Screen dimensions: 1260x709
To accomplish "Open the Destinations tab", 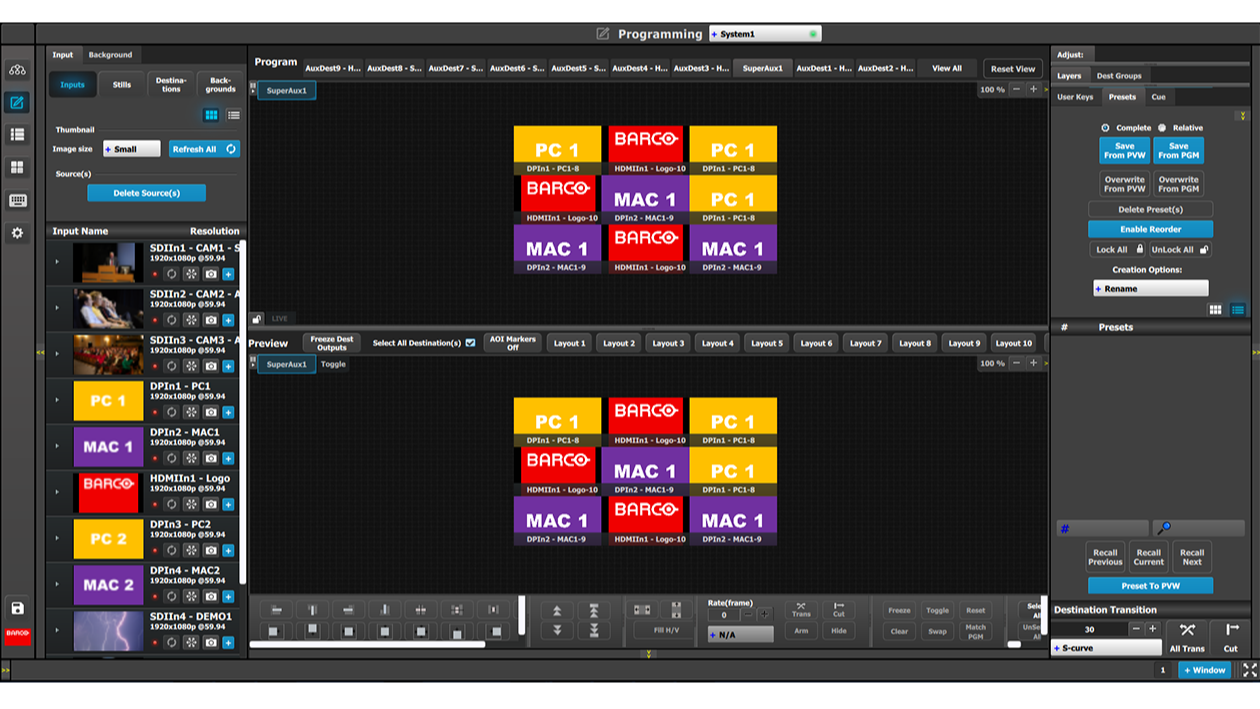I will click(x=171, y=85).
